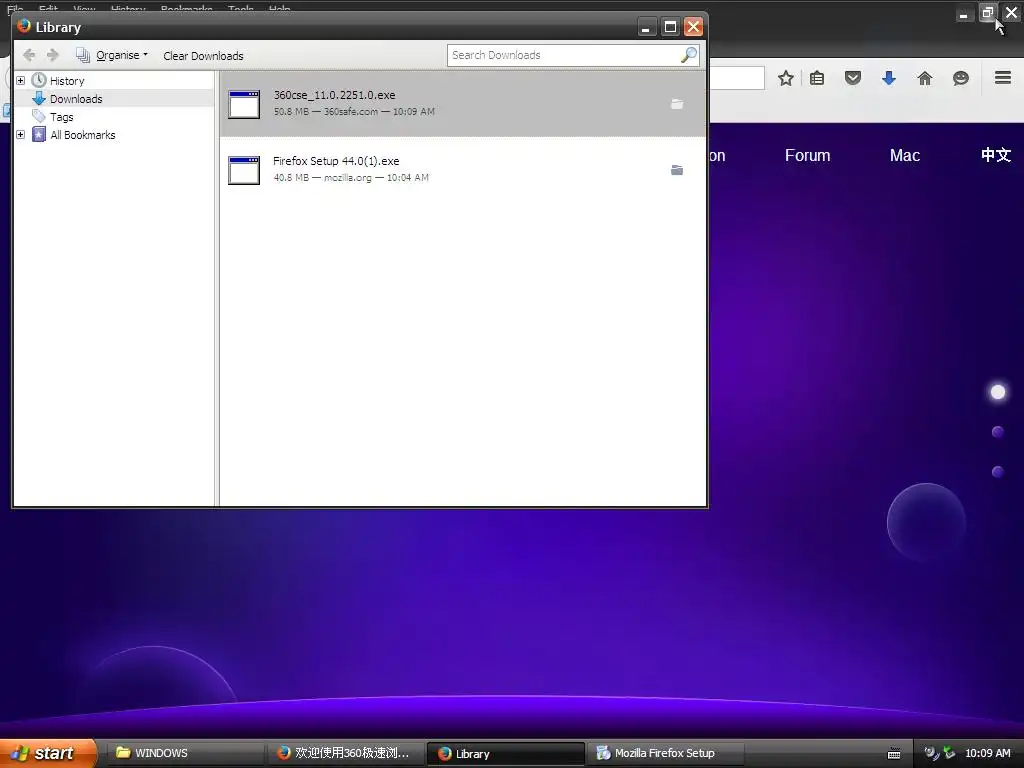The width and height of the screenshot is (1024, 768).
Task: Click the 10:09 AM system clock
Action: [x=987, y=753]
